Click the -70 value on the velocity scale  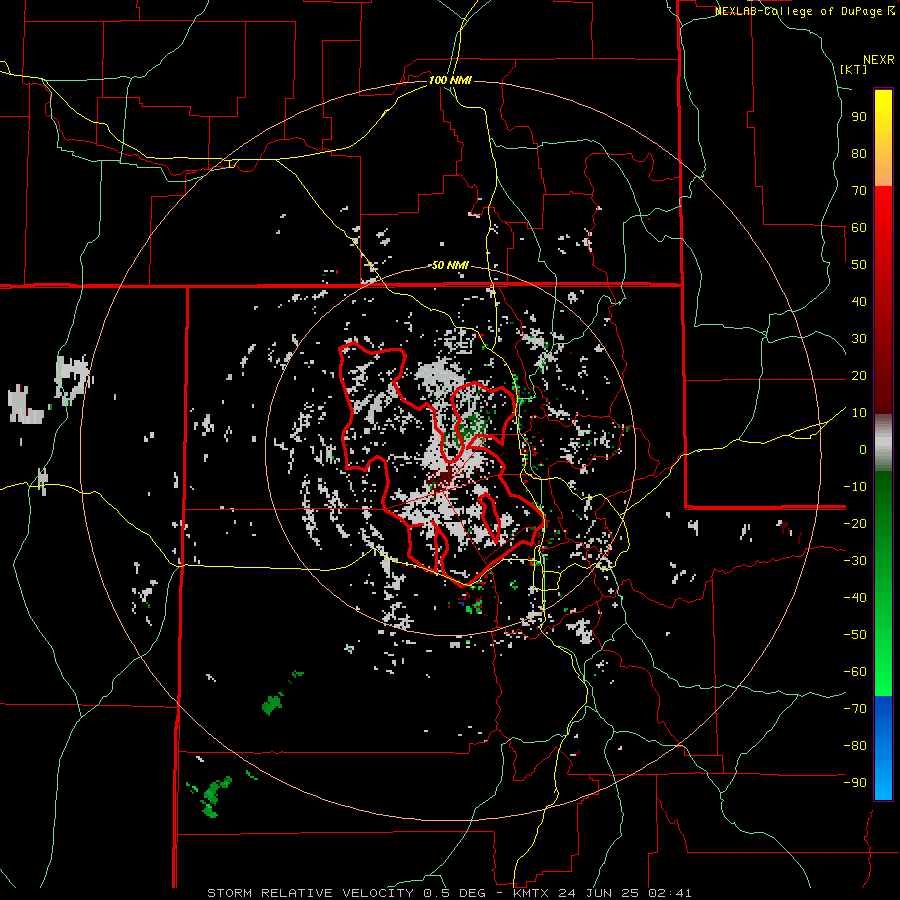point(855,708)
